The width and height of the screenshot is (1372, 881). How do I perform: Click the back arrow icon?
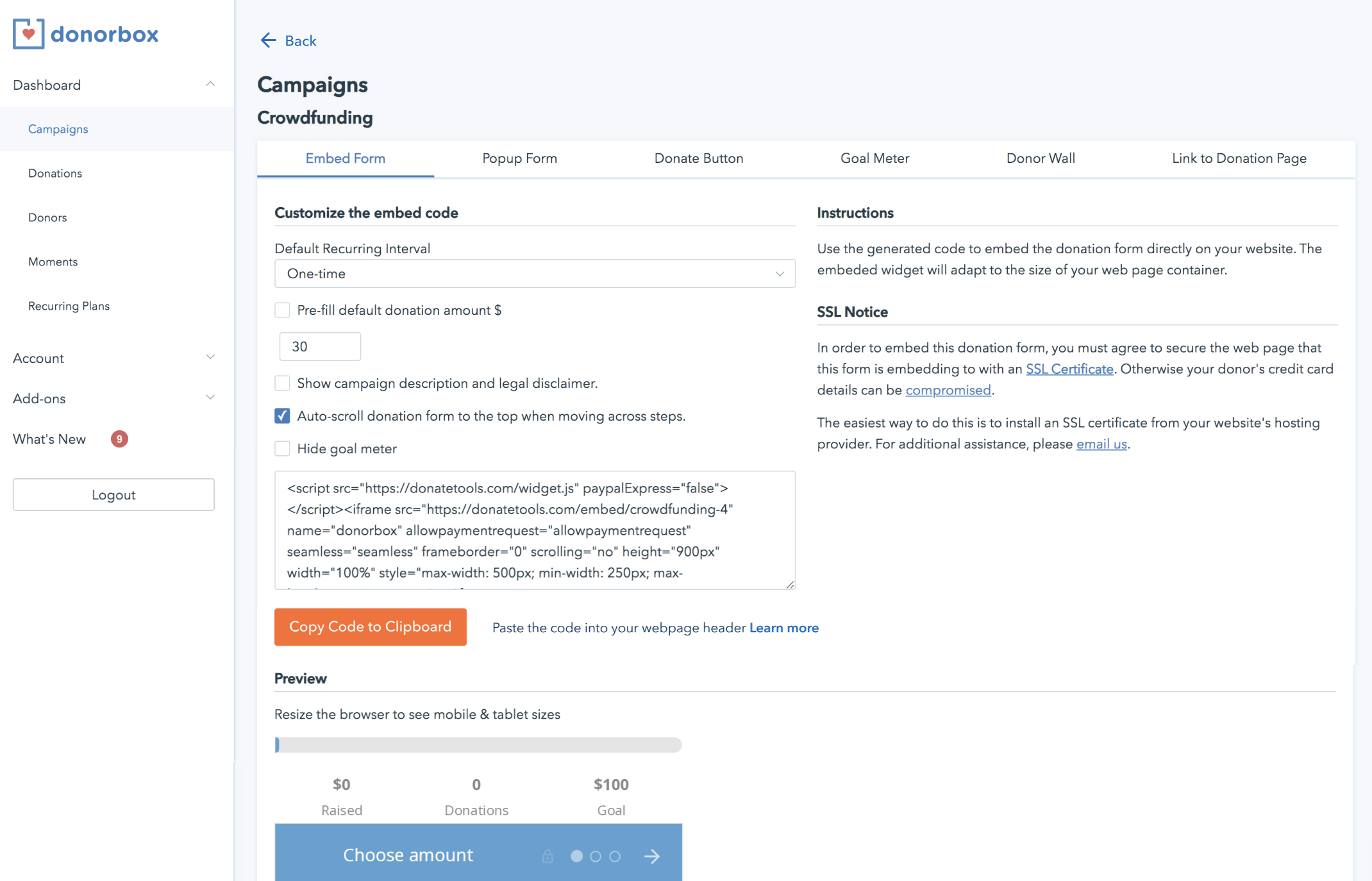pos(268,40)
